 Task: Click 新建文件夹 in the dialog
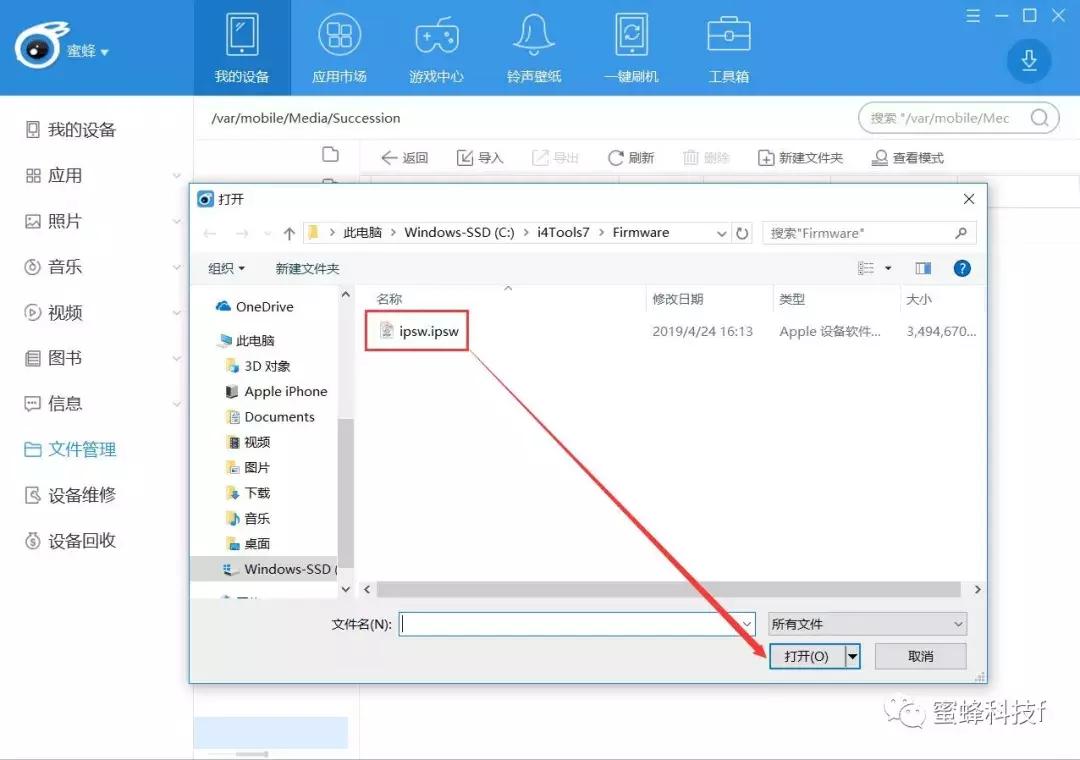coord(307,268)
